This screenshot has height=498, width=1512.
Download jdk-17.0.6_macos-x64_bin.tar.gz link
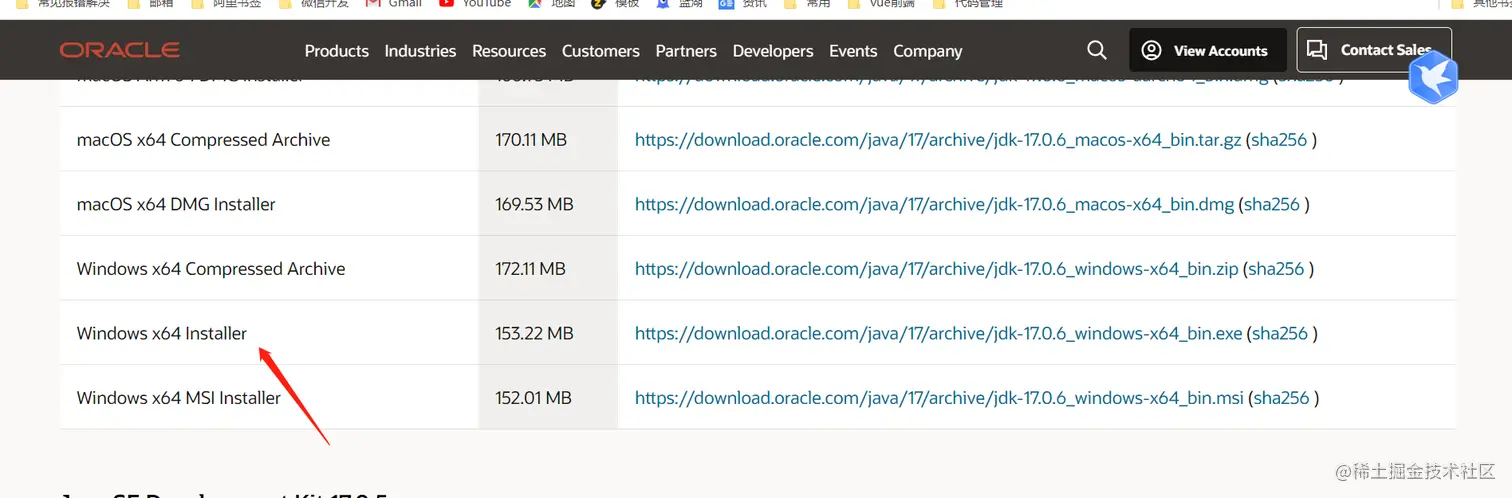(x=938, y=140)
